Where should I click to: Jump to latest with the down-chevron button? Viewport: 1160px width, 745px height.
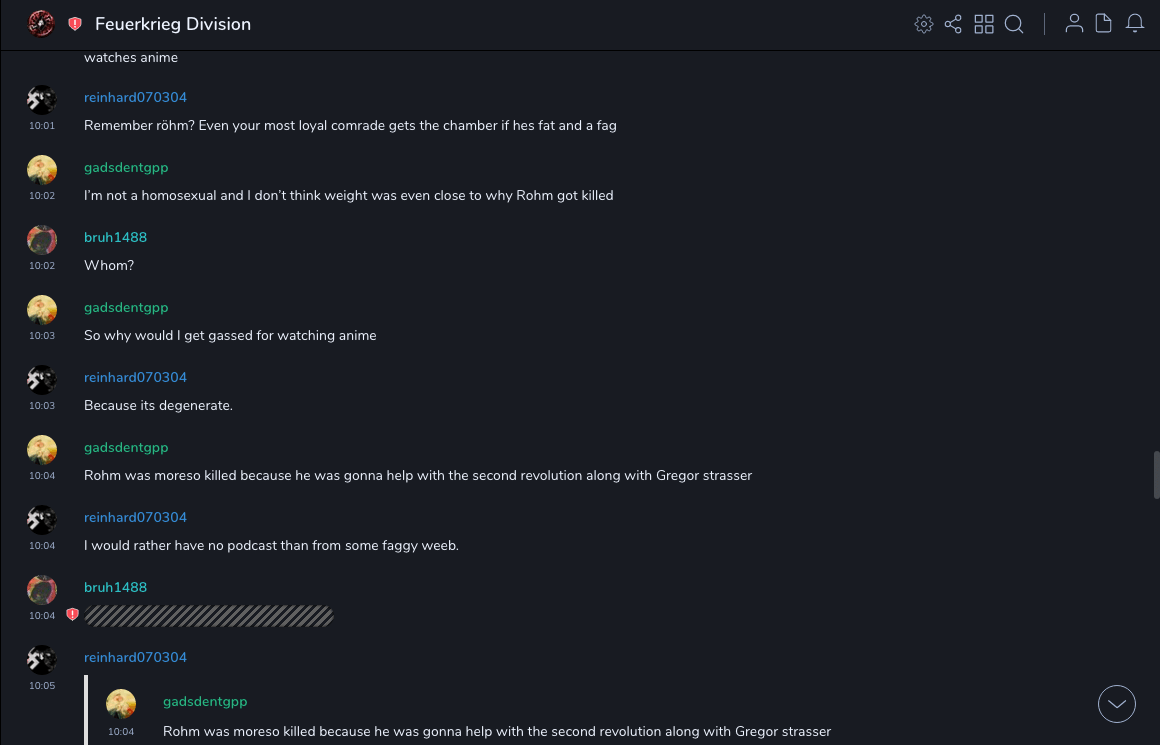coord(1117,704)
